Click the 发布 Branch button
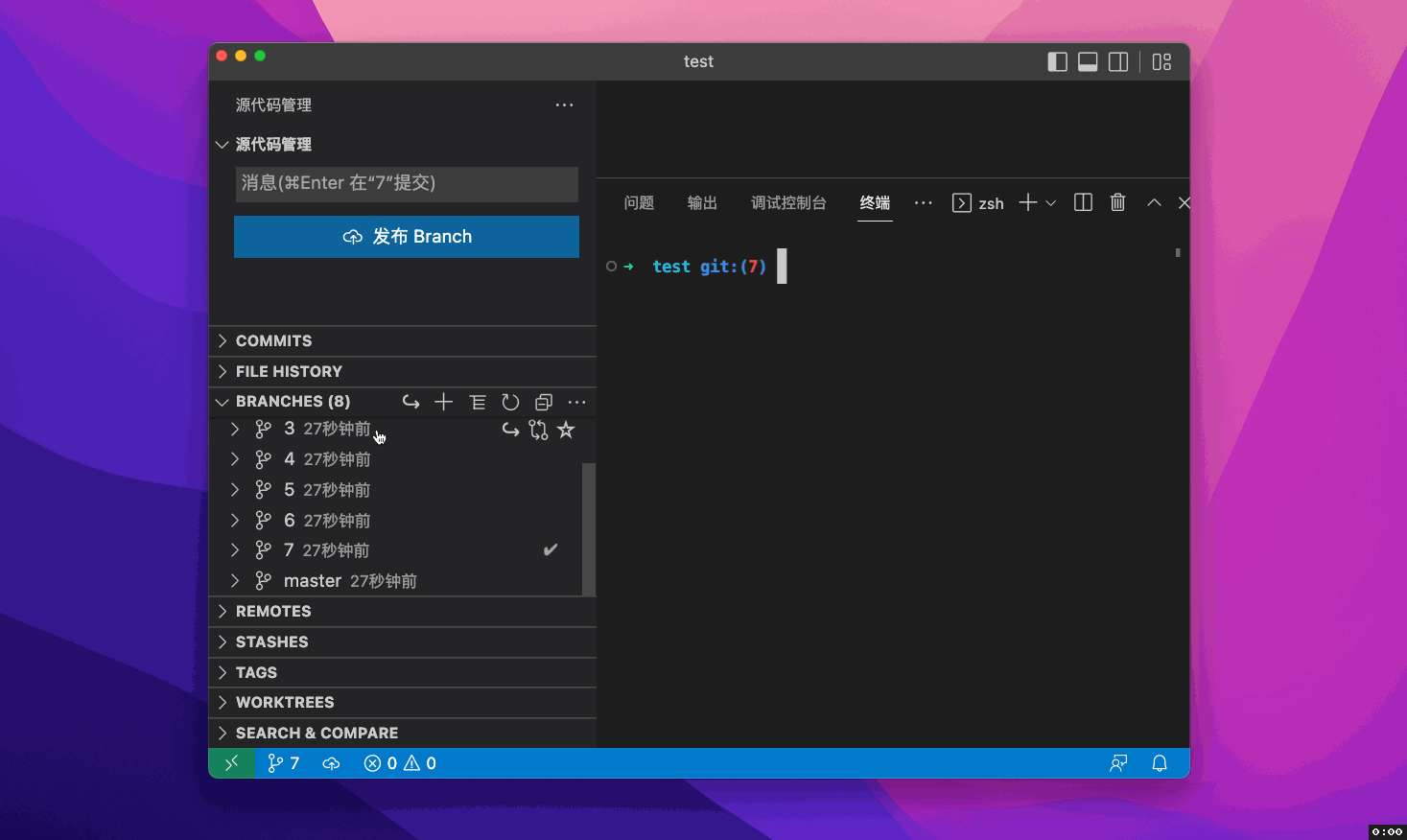Viewport: 1407px width, 840px height. pos(407,237)
